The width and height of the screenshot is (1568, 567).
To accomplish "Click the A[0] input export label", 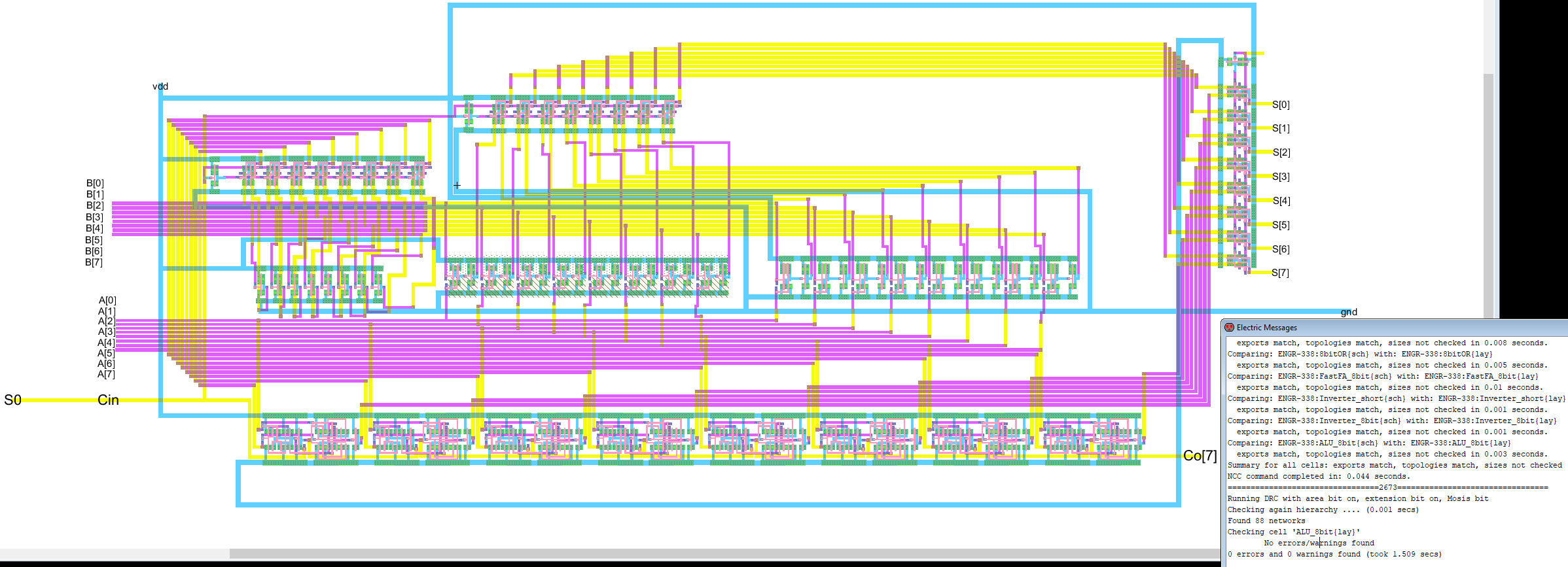I will (107, 300).
